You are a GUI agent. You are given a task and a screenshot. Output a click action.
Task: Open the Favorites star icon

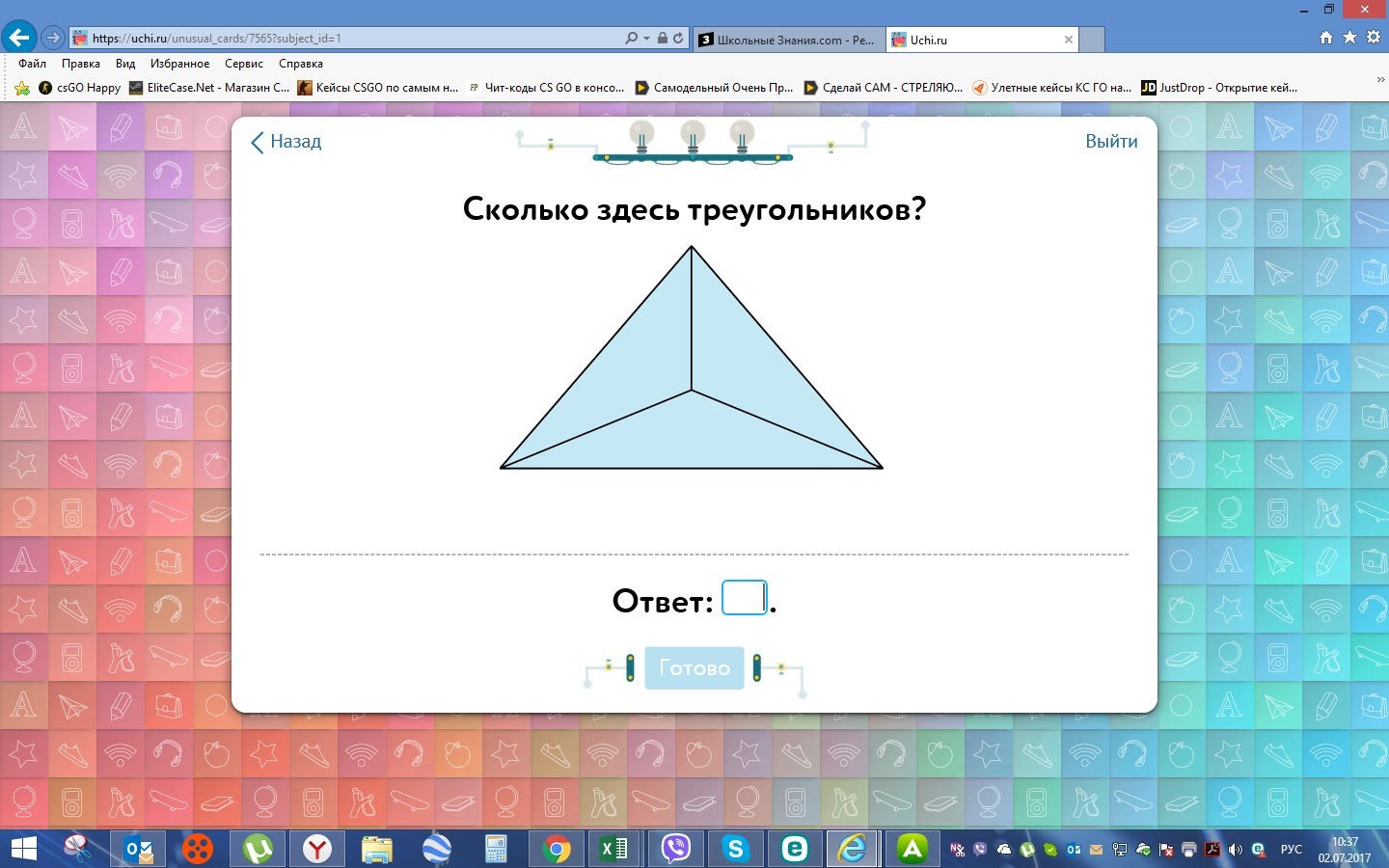[x=1349, y=37]
